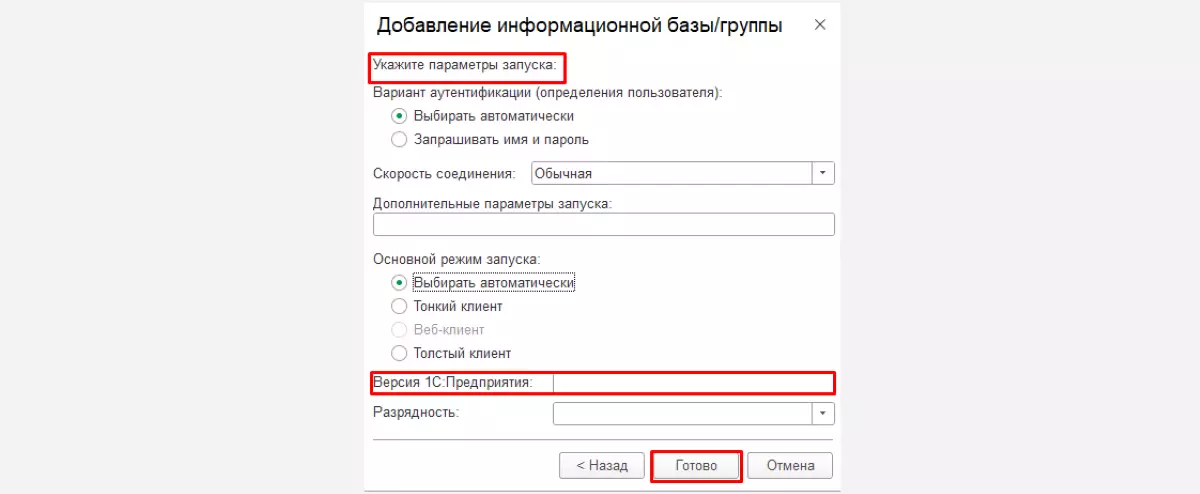Image resolution: width=1200 pixels, height=494 pixels.
Task: Click the Основной режим запуска label
Action: (x=456, y=258)
